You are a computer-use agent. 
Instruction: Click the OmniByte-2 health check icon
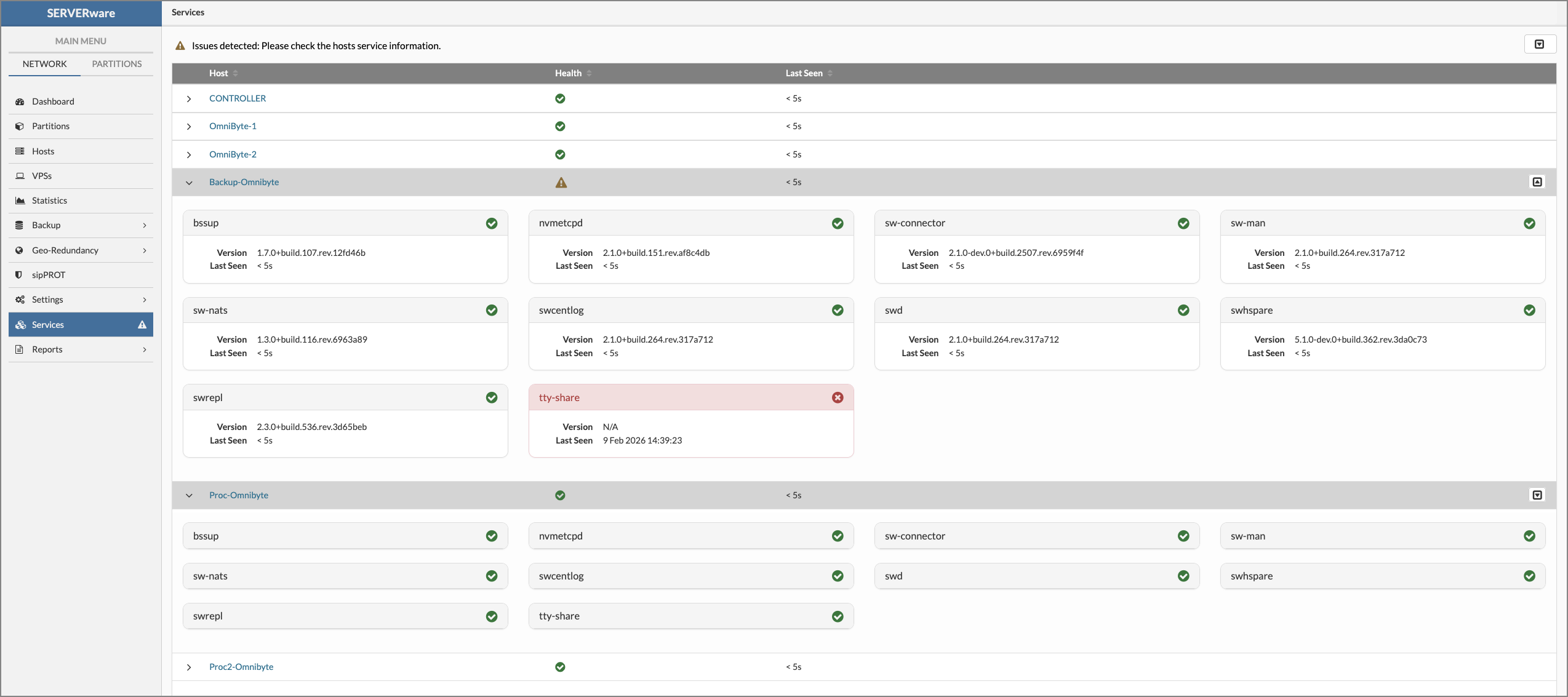[x=560, y=154]
